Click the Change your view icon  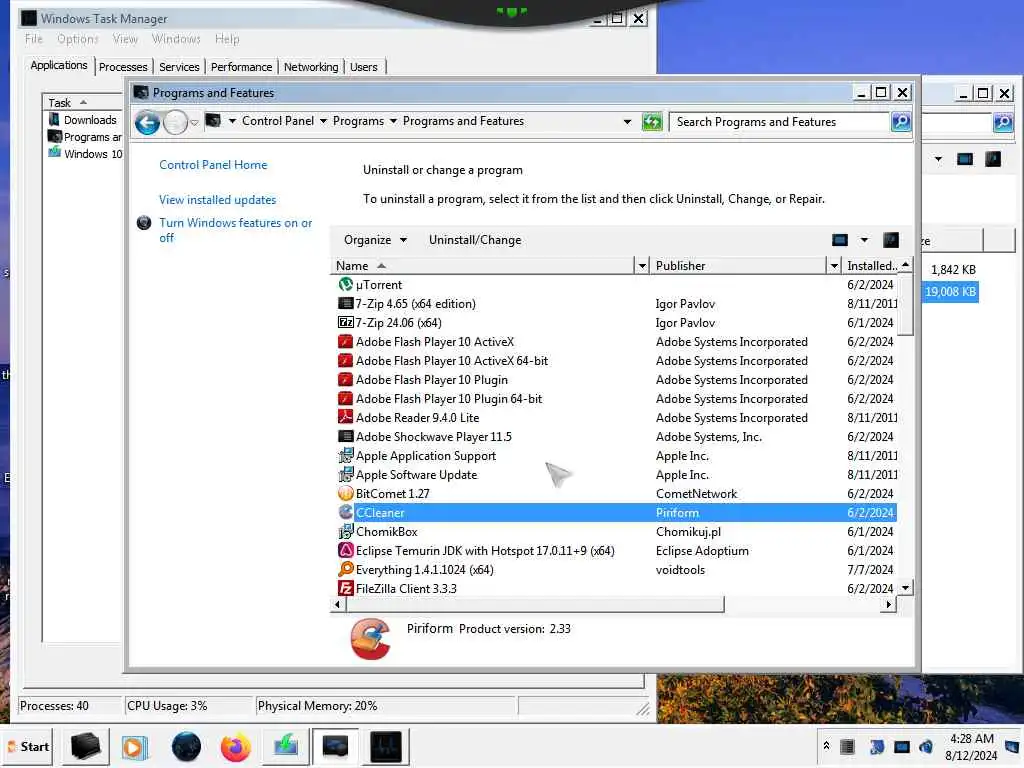click(840, 240)
